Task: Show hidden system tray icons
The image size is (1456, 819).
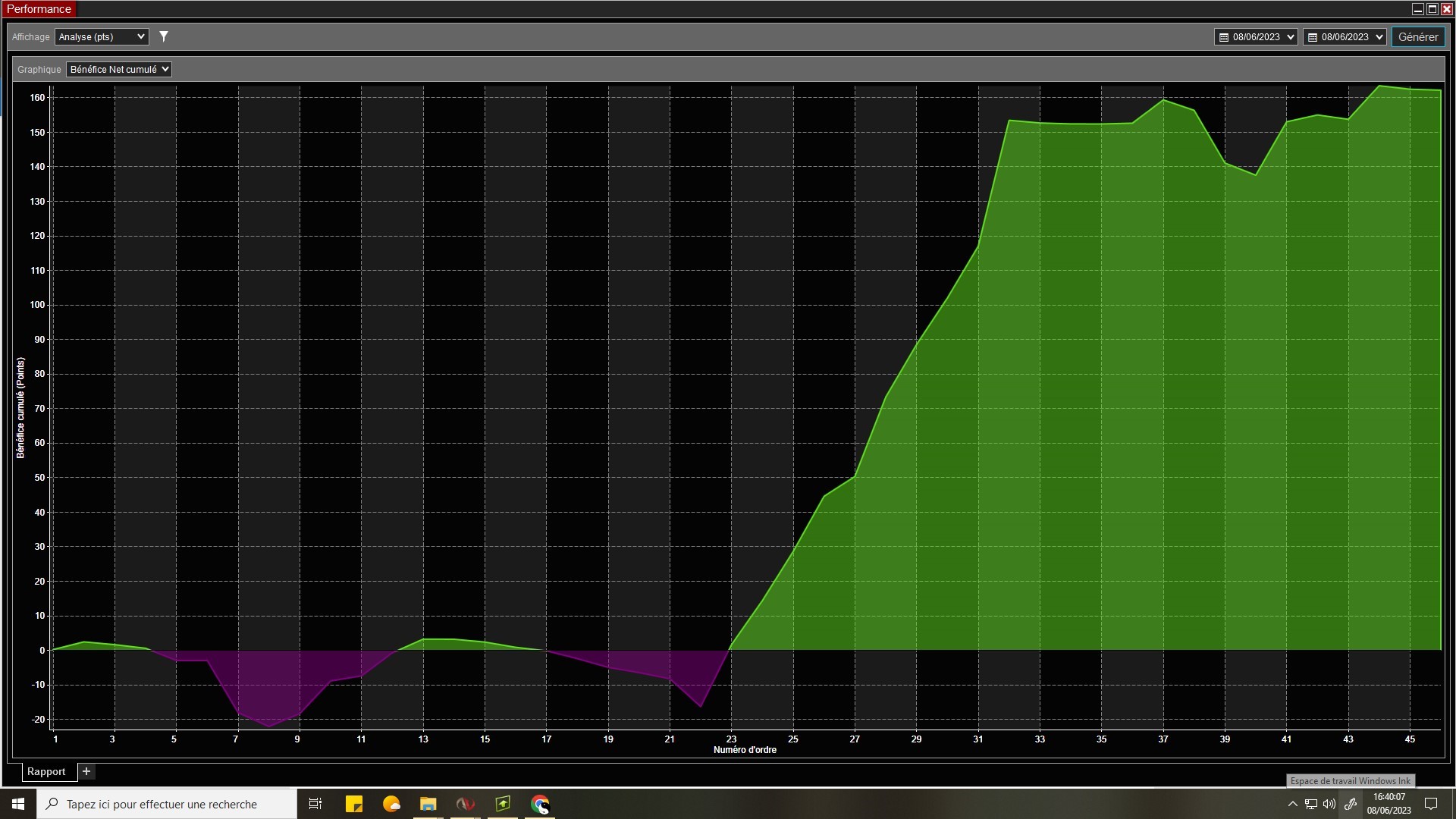Action: 1293,804
